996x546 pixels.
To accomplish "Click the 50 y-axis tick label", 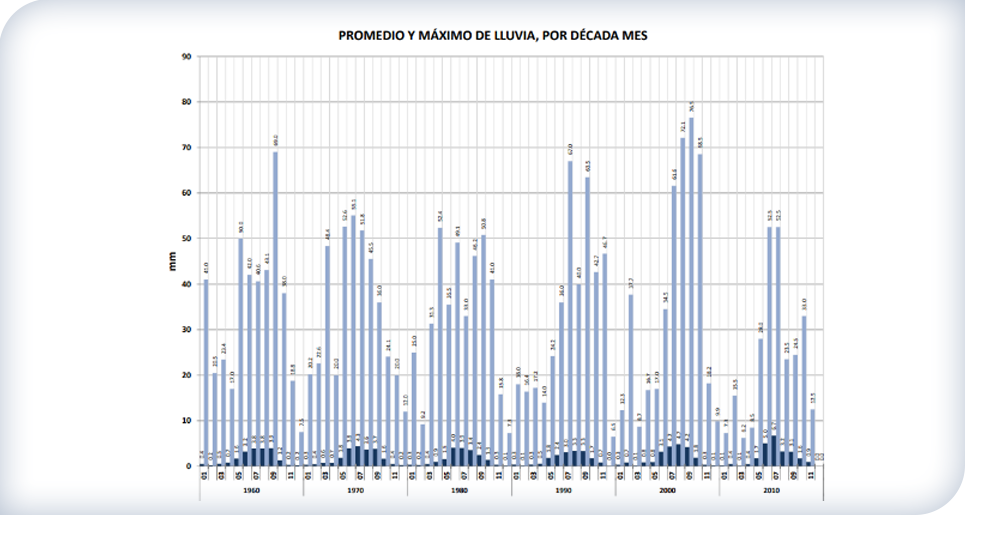I will pyautogui.click(x=187, y=238).
